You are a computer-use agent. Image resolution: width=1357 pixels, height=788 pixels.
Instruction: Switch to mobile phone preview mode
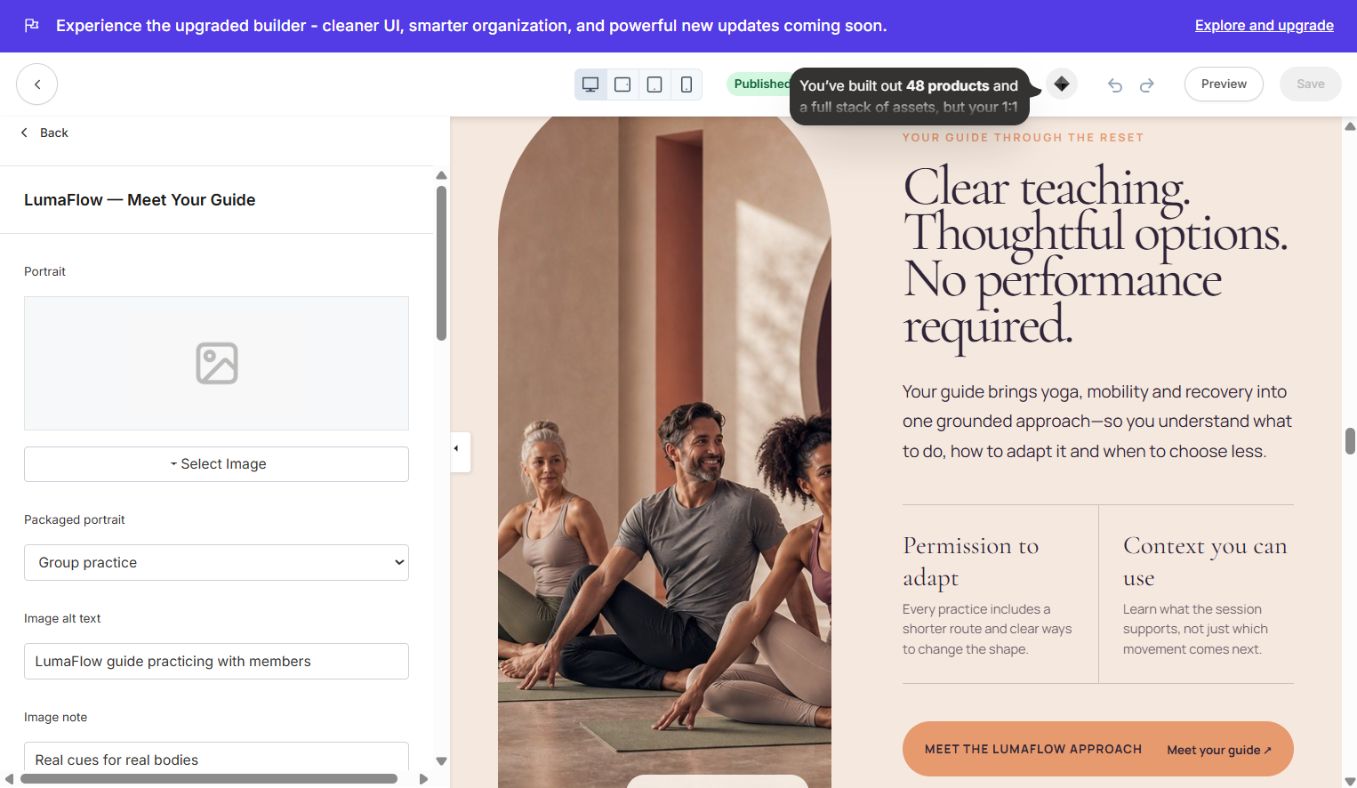click(686, 85)
